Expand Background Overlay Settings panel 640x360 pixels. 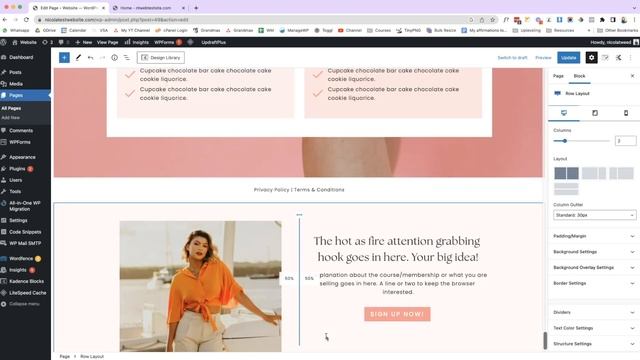594,267
